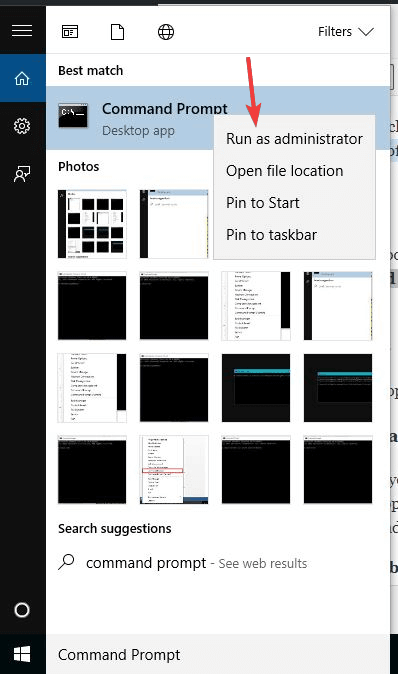Filter results by Web globe icon
Image resolution: width=398 pixels, height=674 pixels.
pos(166,32)
